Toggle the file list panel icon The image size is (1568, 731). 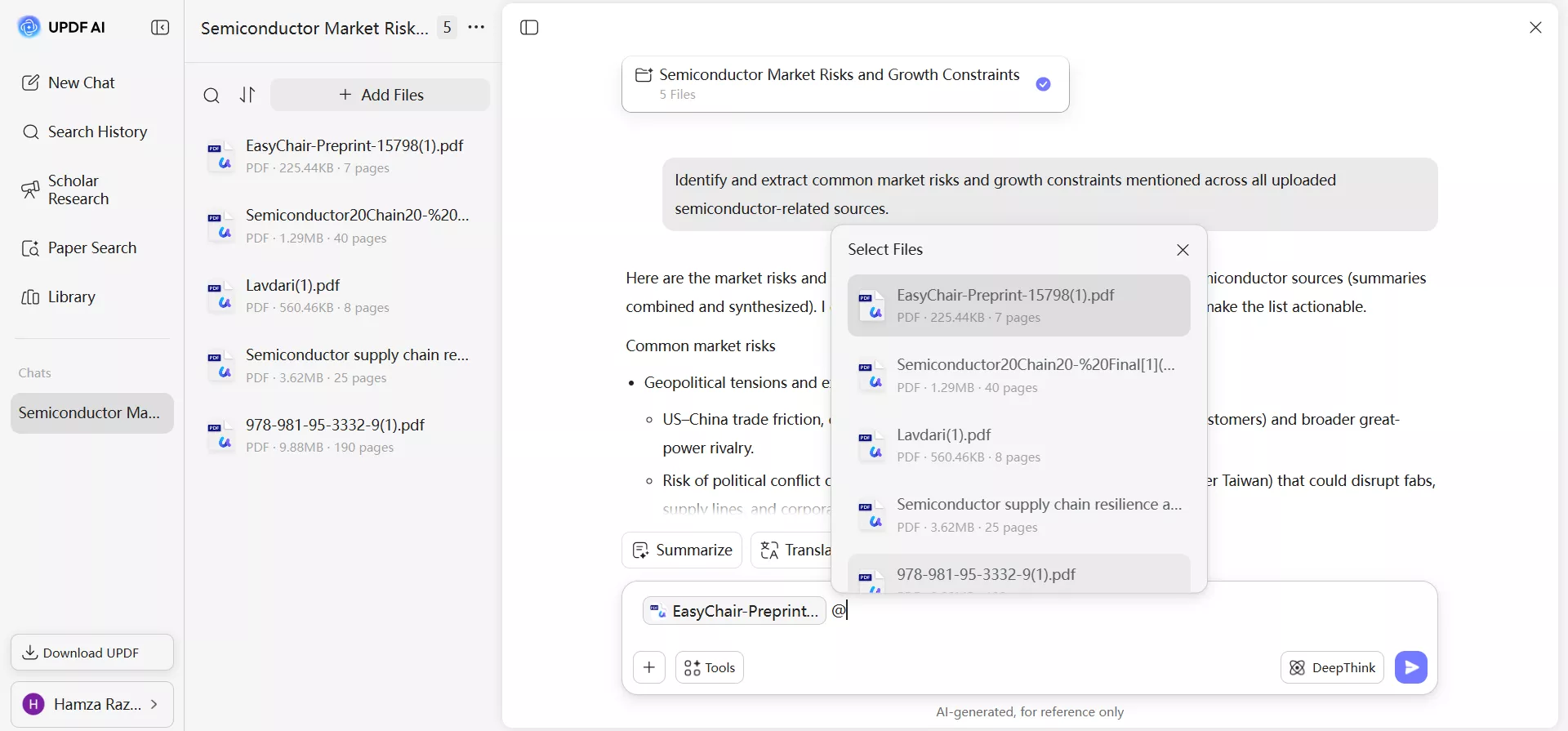point(529,28)
